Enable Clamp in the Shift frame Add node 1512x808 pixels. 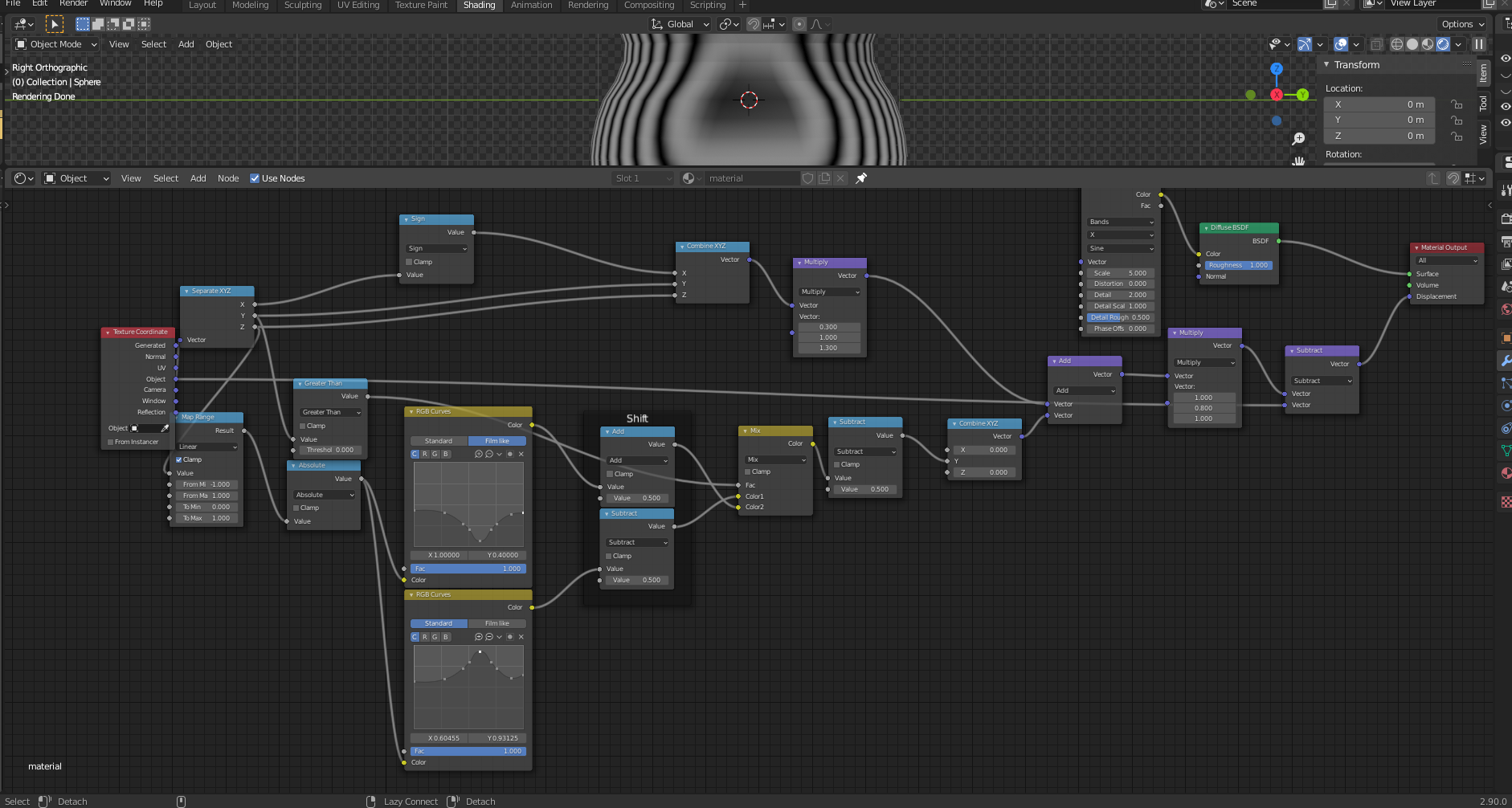[610, 474]
